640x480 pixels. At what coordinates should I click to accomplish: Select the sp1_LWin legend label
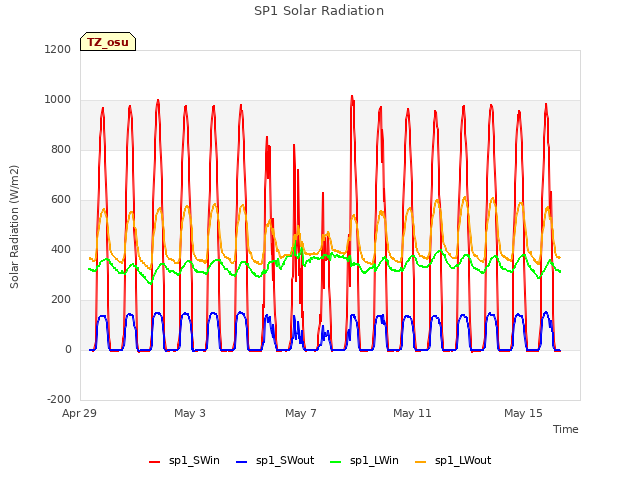point(374,460)
